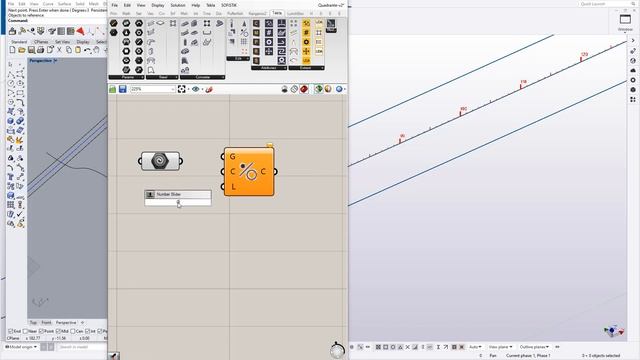The image size is (640, 360).
Task: Pick dark blue hash icon in Attributes panel
Action: [x=269, y=33]
